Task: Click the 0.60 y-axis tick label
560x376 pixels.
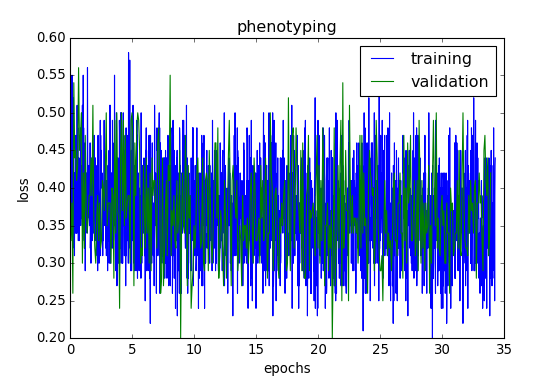Action: 51,37
